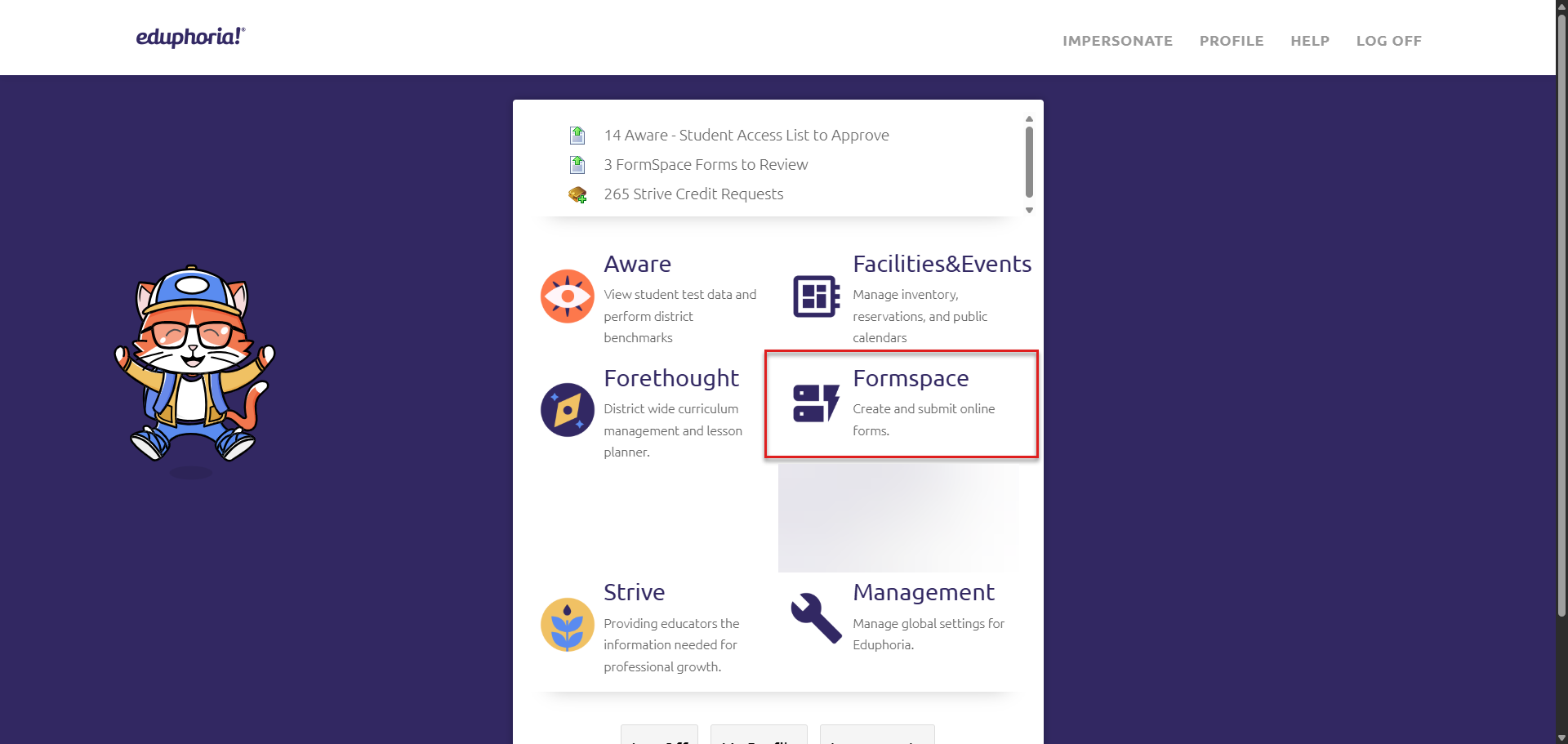This screenshot has height=744, width=1568.
Task: Click the Strive Credit Requests icon
Action: pos(577,194)
